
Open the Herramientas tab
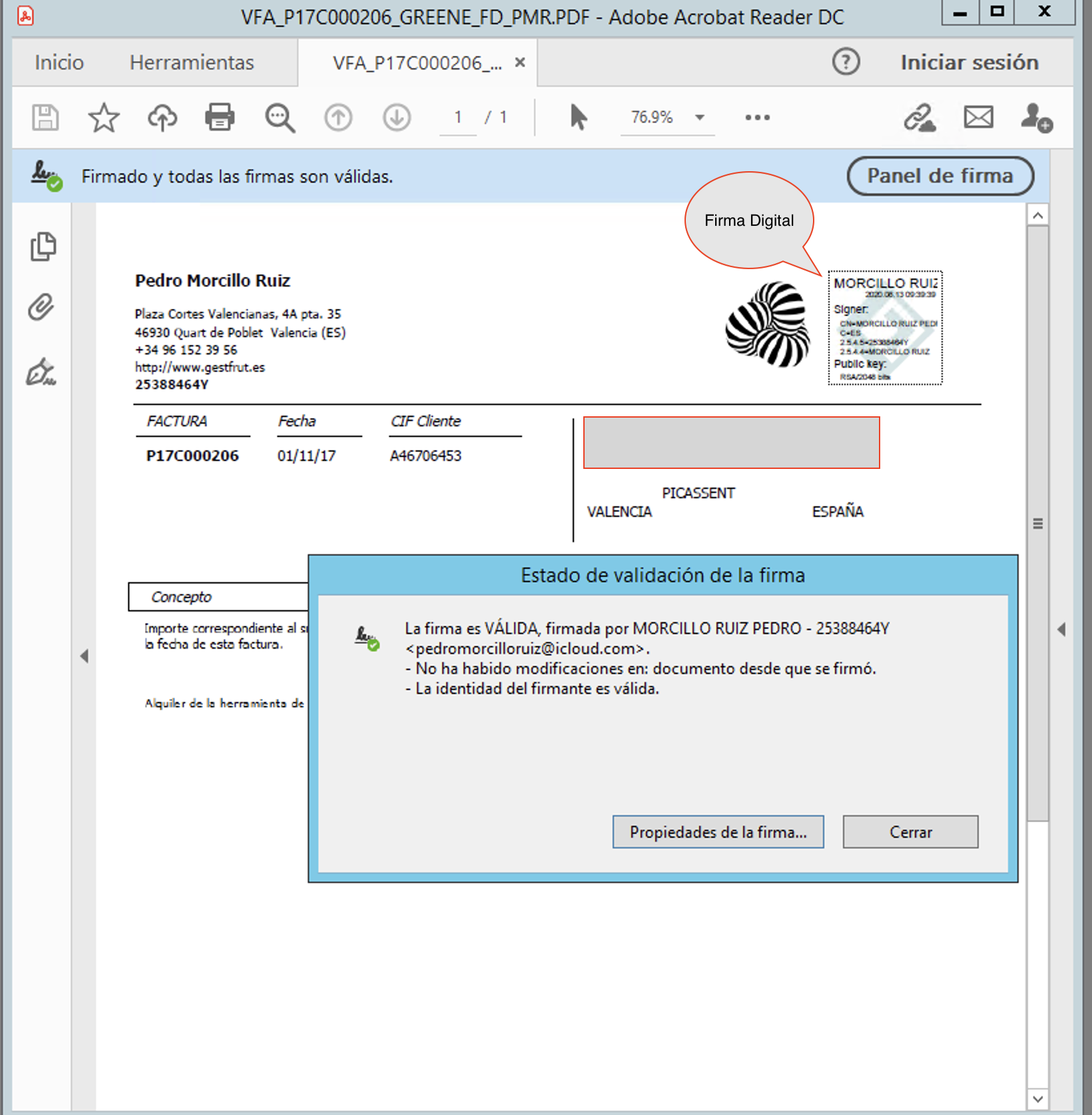tap(192, 63)
